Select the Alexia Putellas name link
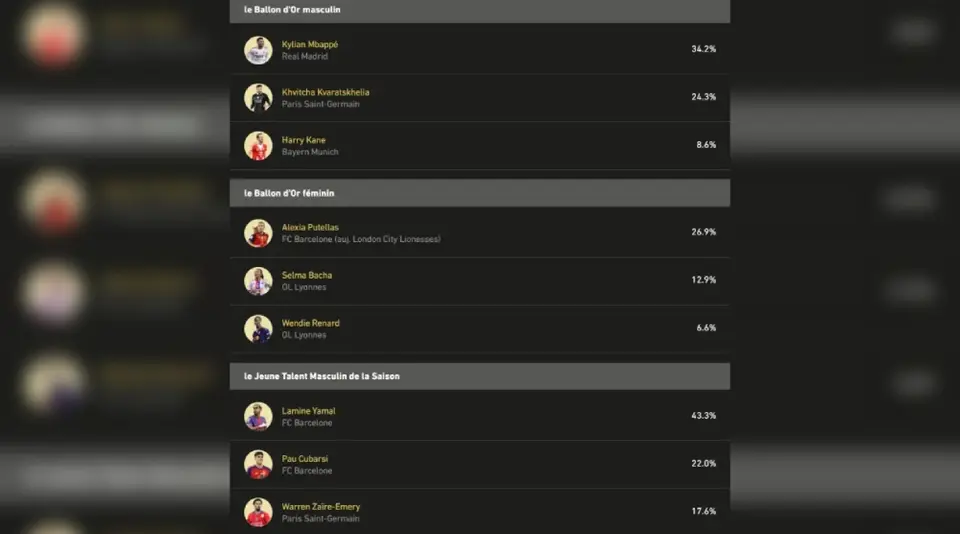The width and height of the screenshot is (960, 534). point(310,227)
